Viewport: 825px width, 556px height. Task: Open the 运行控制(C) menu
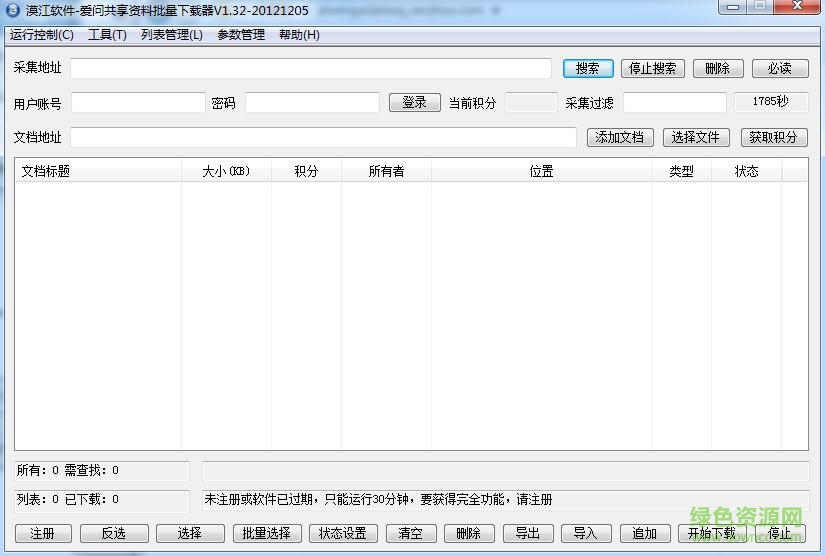tap(42, 35)
